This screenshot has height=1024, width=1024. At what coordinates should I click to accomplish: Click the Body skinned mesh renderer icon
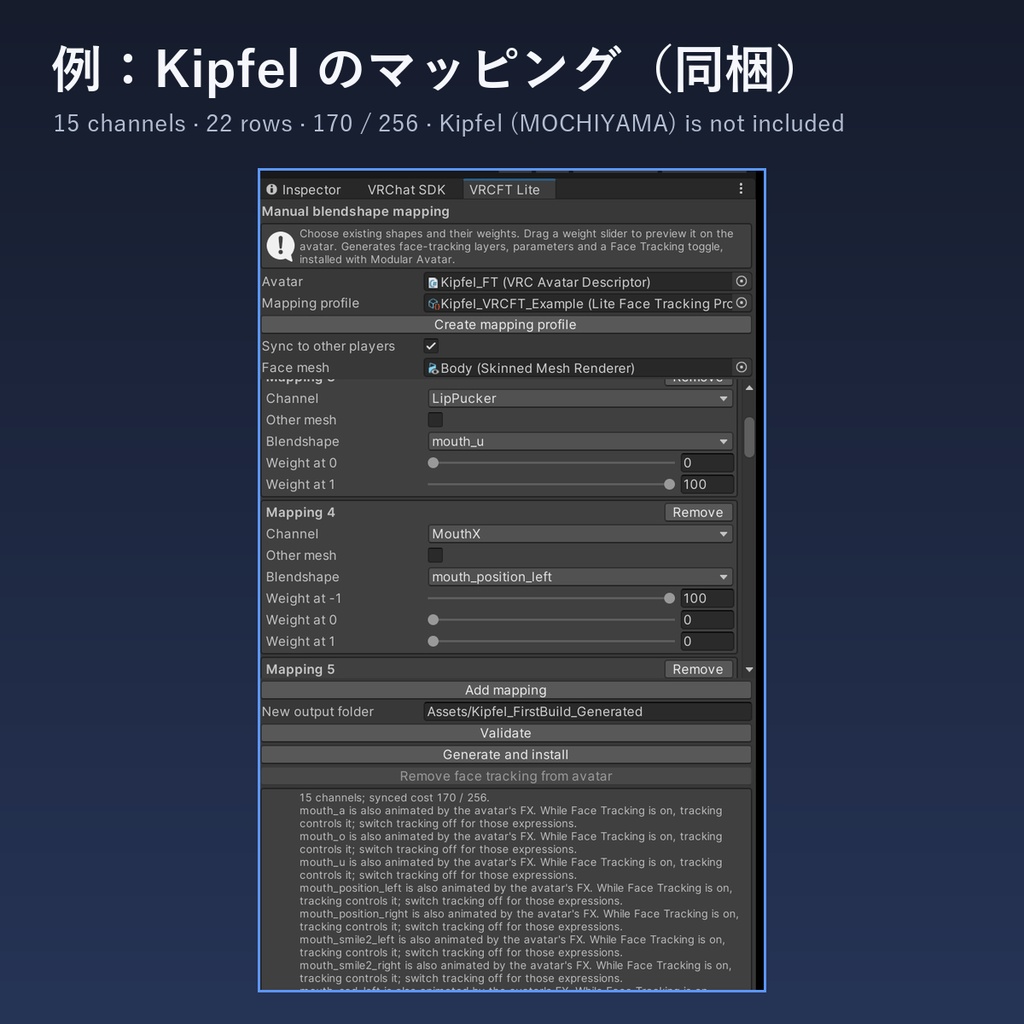[x=433, y=368]
